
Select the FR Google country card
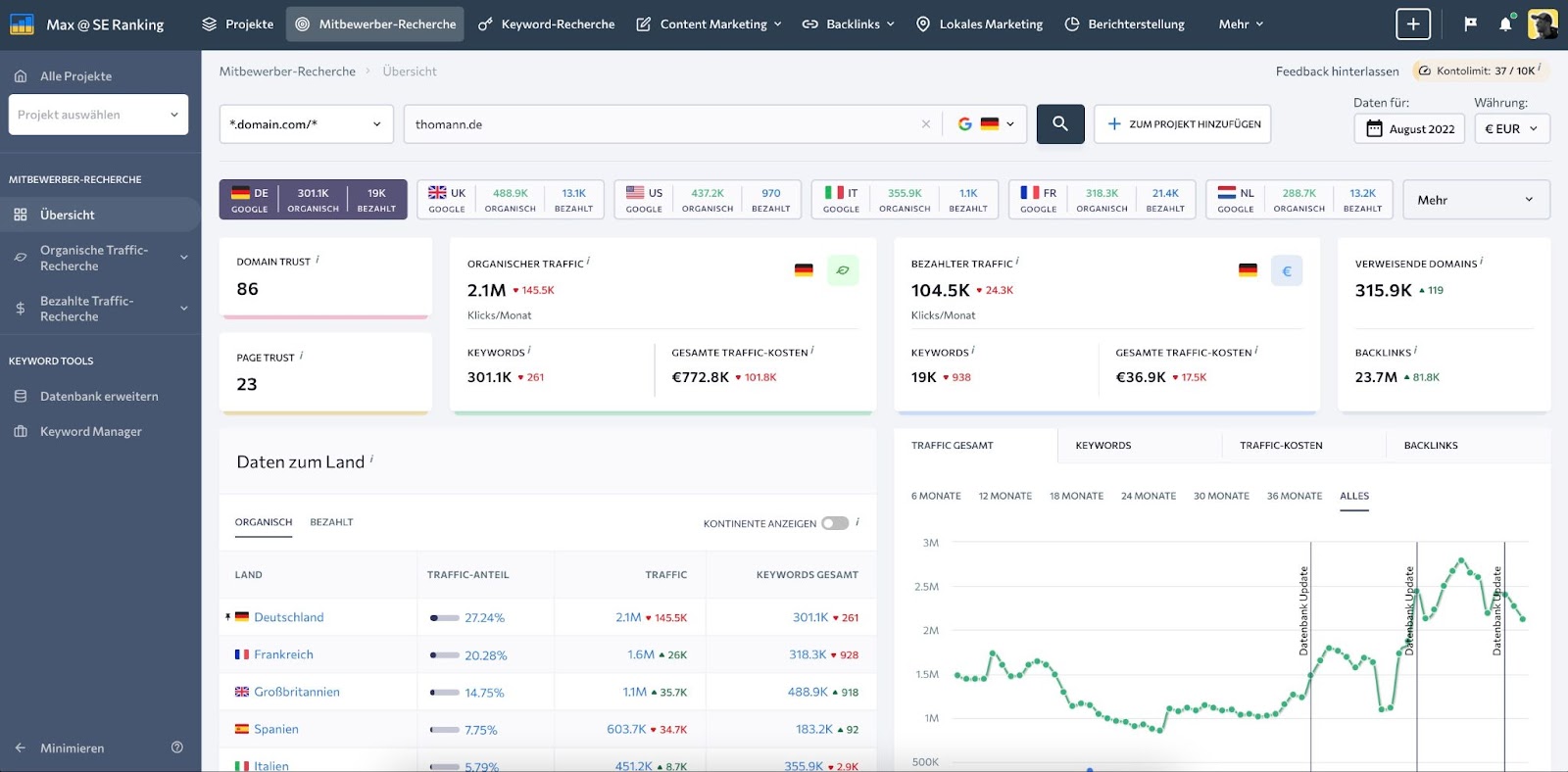(1102, 199)
